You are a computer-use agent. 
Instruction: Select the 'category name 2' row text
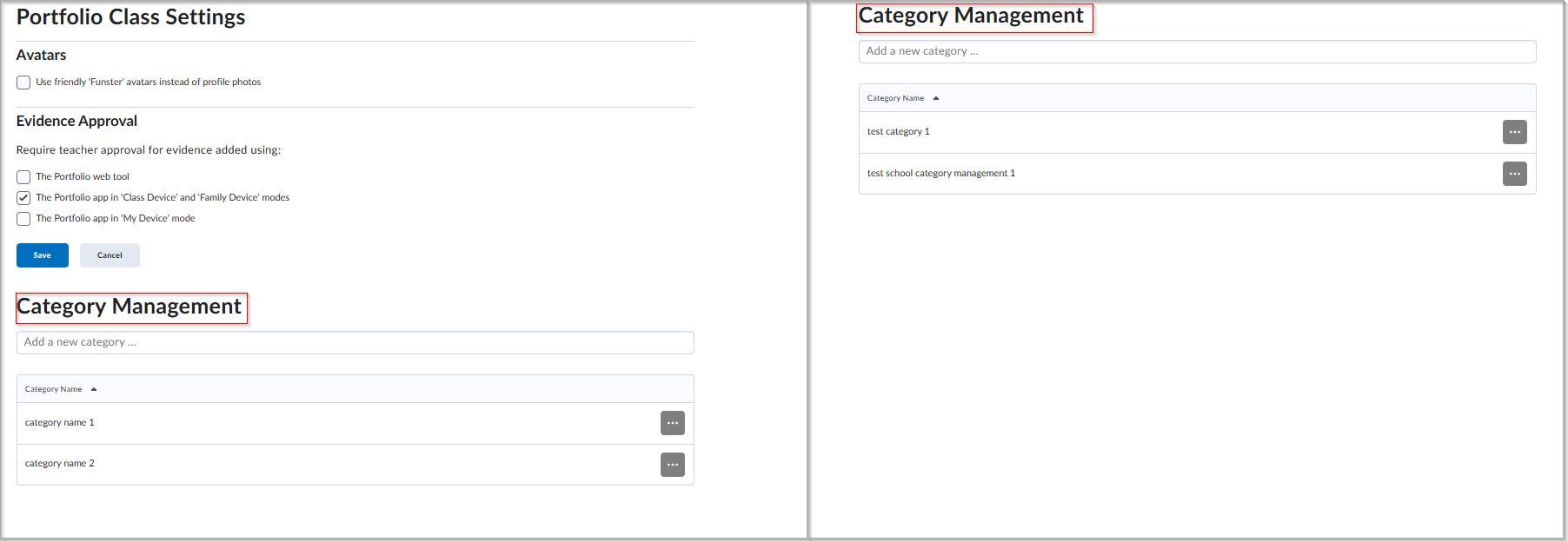click(60, 464)
